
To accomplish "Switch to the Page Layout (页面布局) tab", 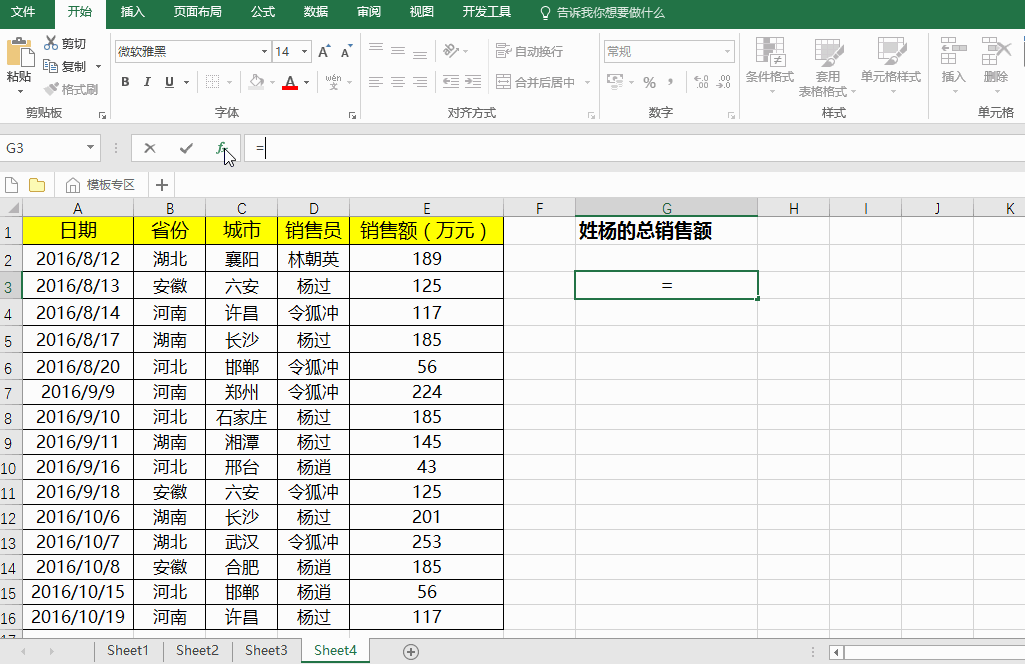I will 197,12.
